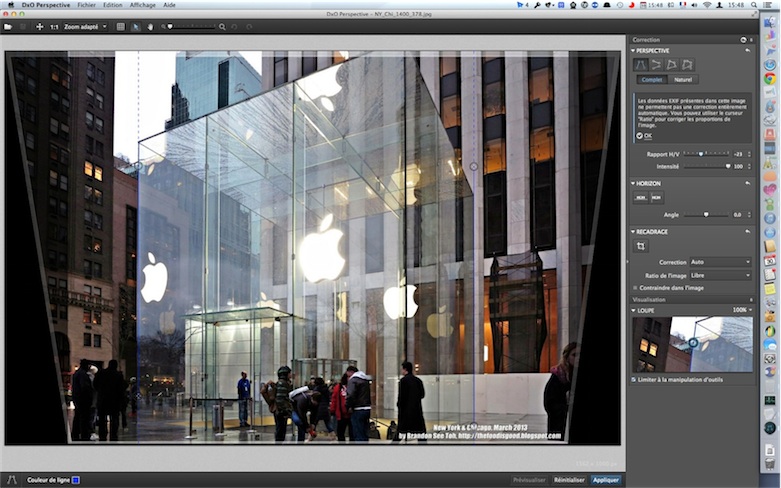Click the Réinitialiser button
781x488 pixels.
pyautogui.click(x=569, y=480)
